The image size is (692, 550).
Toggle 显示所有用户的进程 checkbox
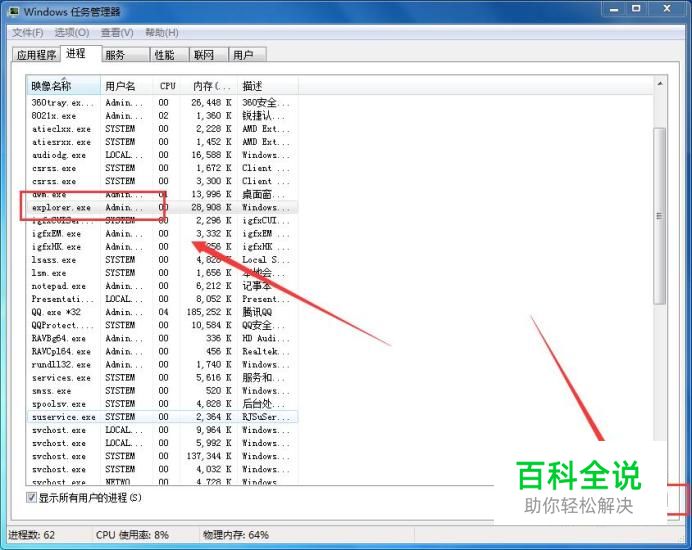[31, 497]
